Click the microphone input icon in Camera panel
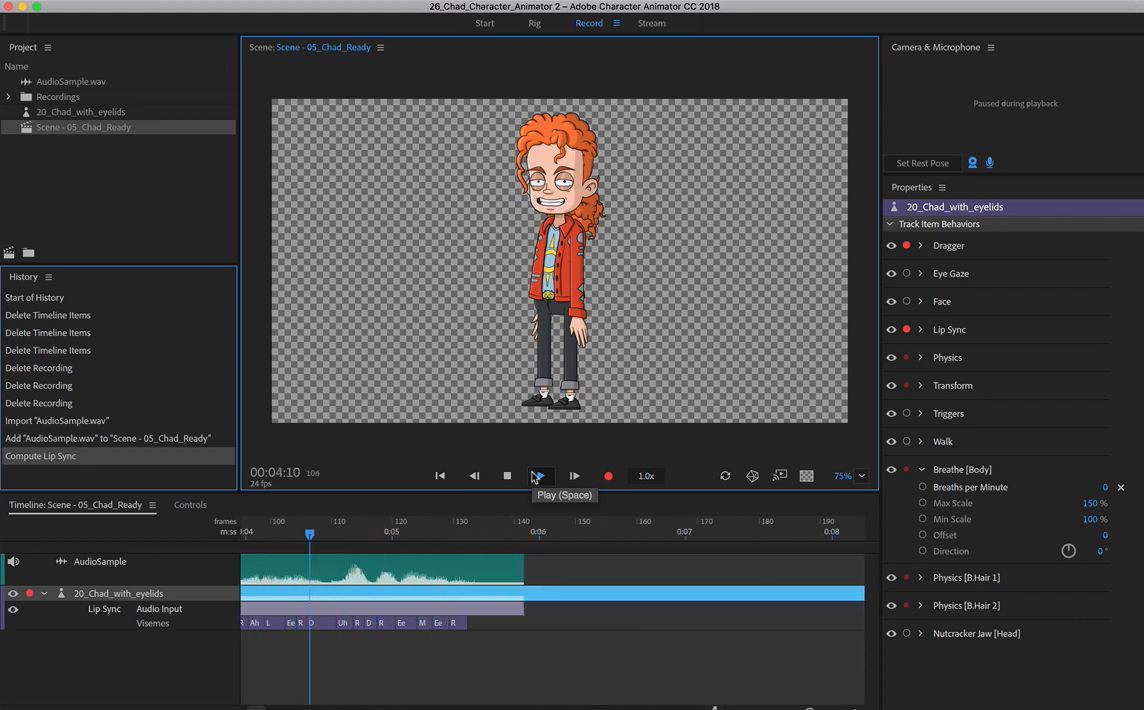Viewport: 1144px width, 710px height. [x=990, y=163]
